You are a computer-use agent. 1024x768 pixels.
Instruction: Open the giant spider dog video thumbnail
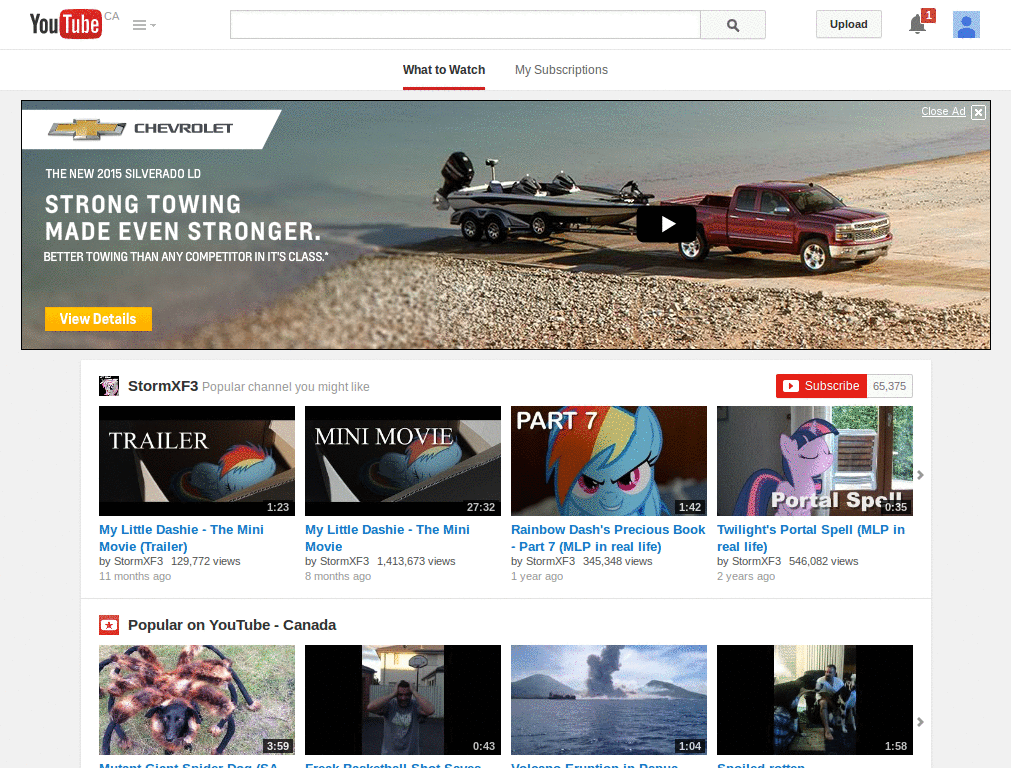point(197,700)
